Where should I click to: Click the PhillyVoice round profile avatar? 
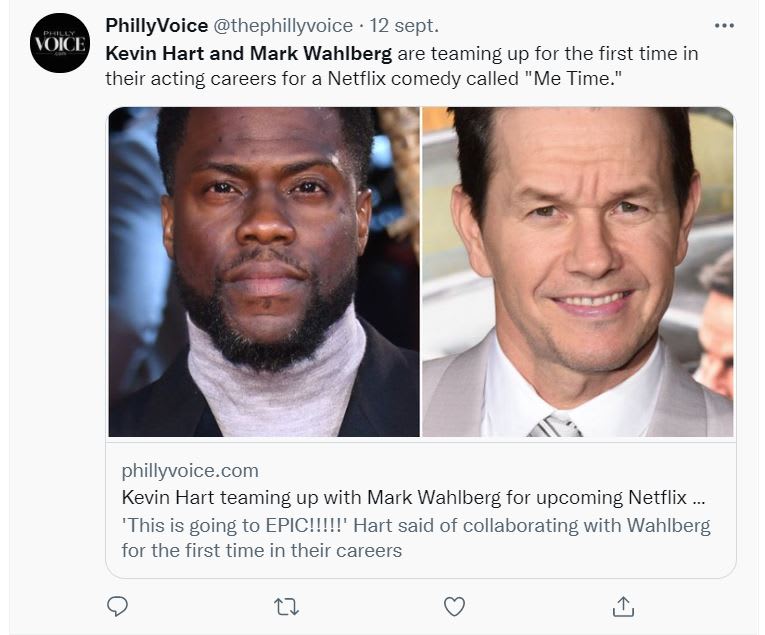[60, 43]
